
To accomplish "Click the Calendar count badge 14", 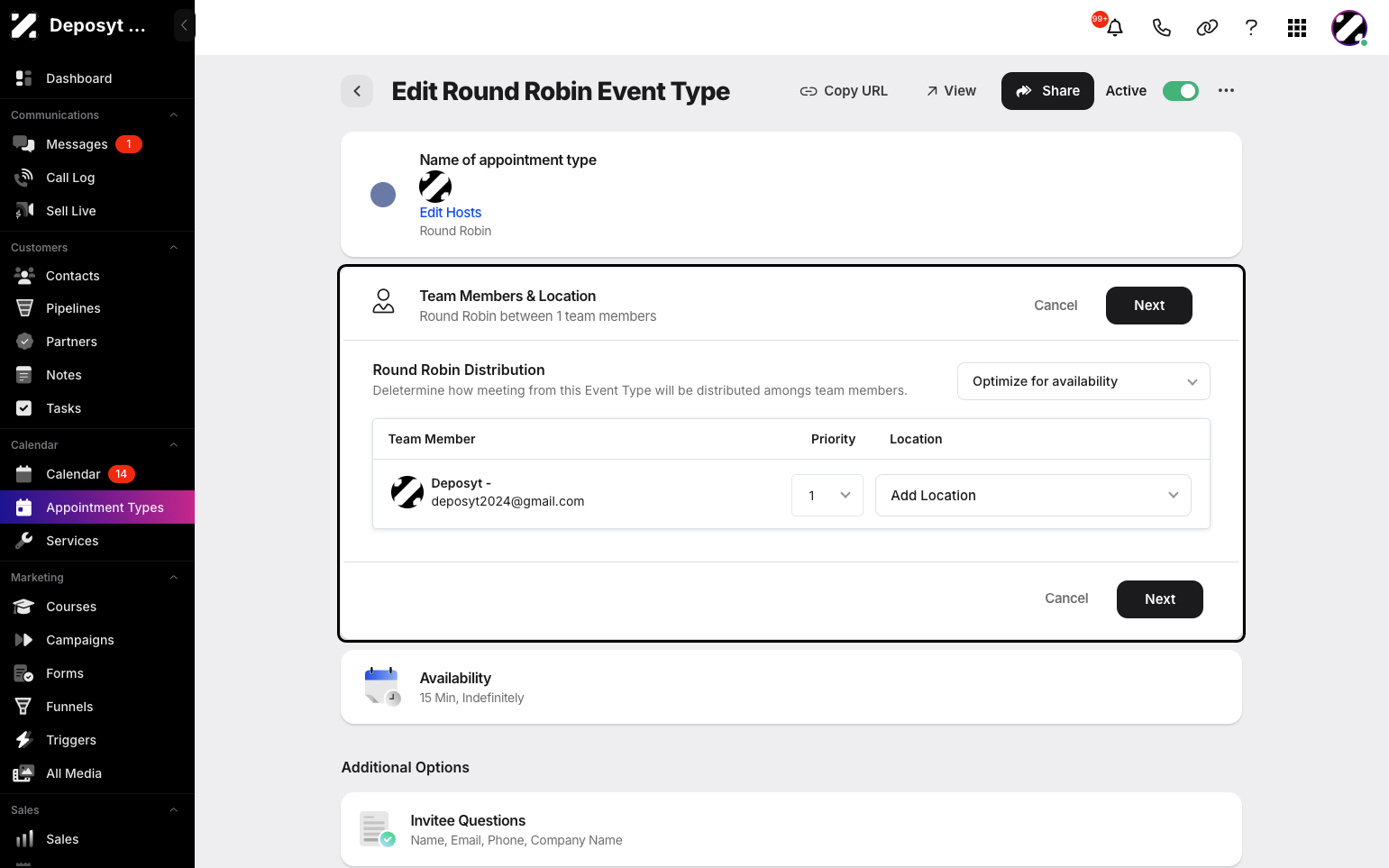I will click(x=122, y=474).
